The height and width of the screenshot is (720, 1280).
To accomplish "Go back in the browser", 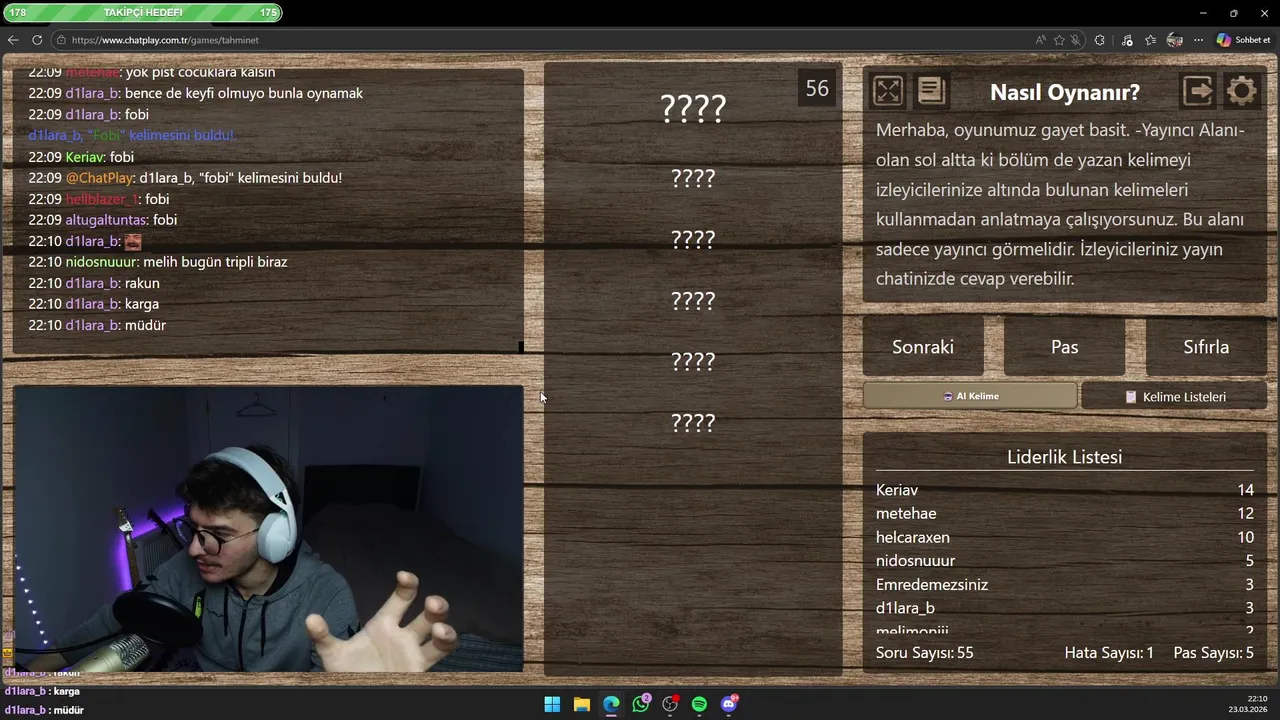I will (x=13, y=40).
